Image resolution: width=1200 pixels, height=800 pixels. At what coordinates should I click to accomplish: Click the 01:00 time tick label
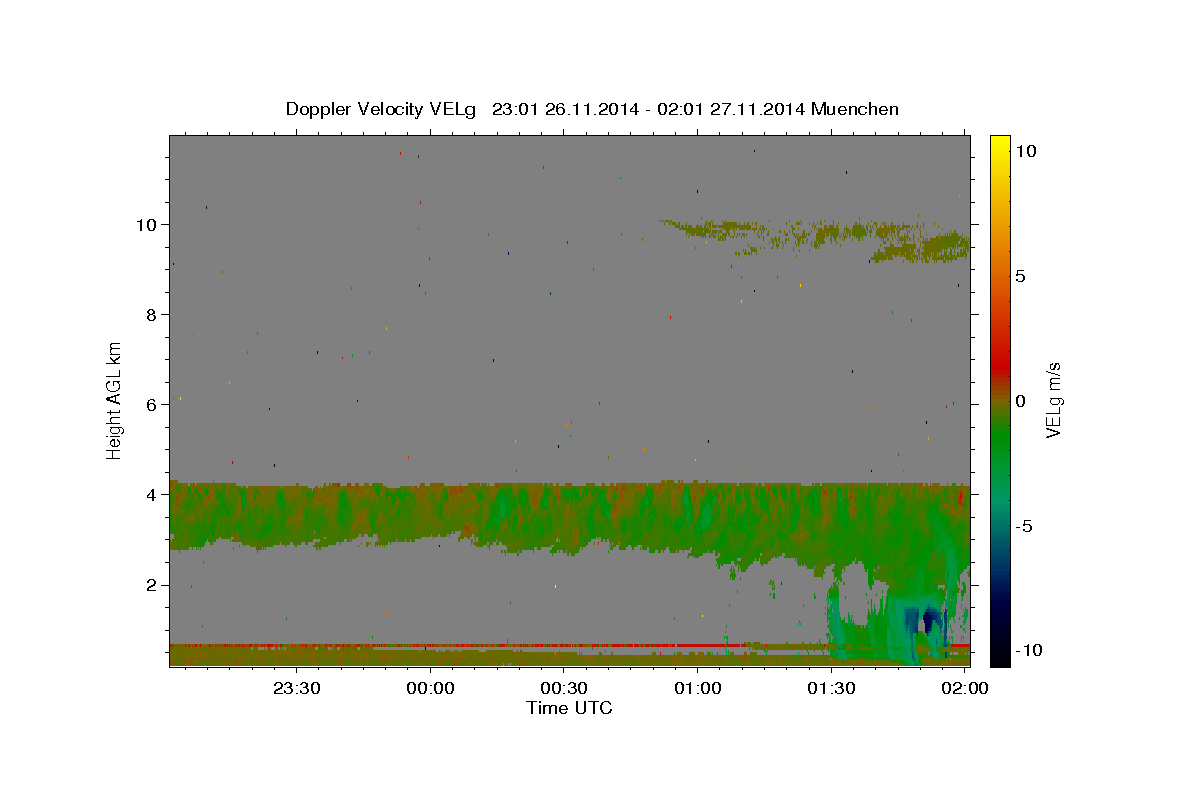click(698, 688)
